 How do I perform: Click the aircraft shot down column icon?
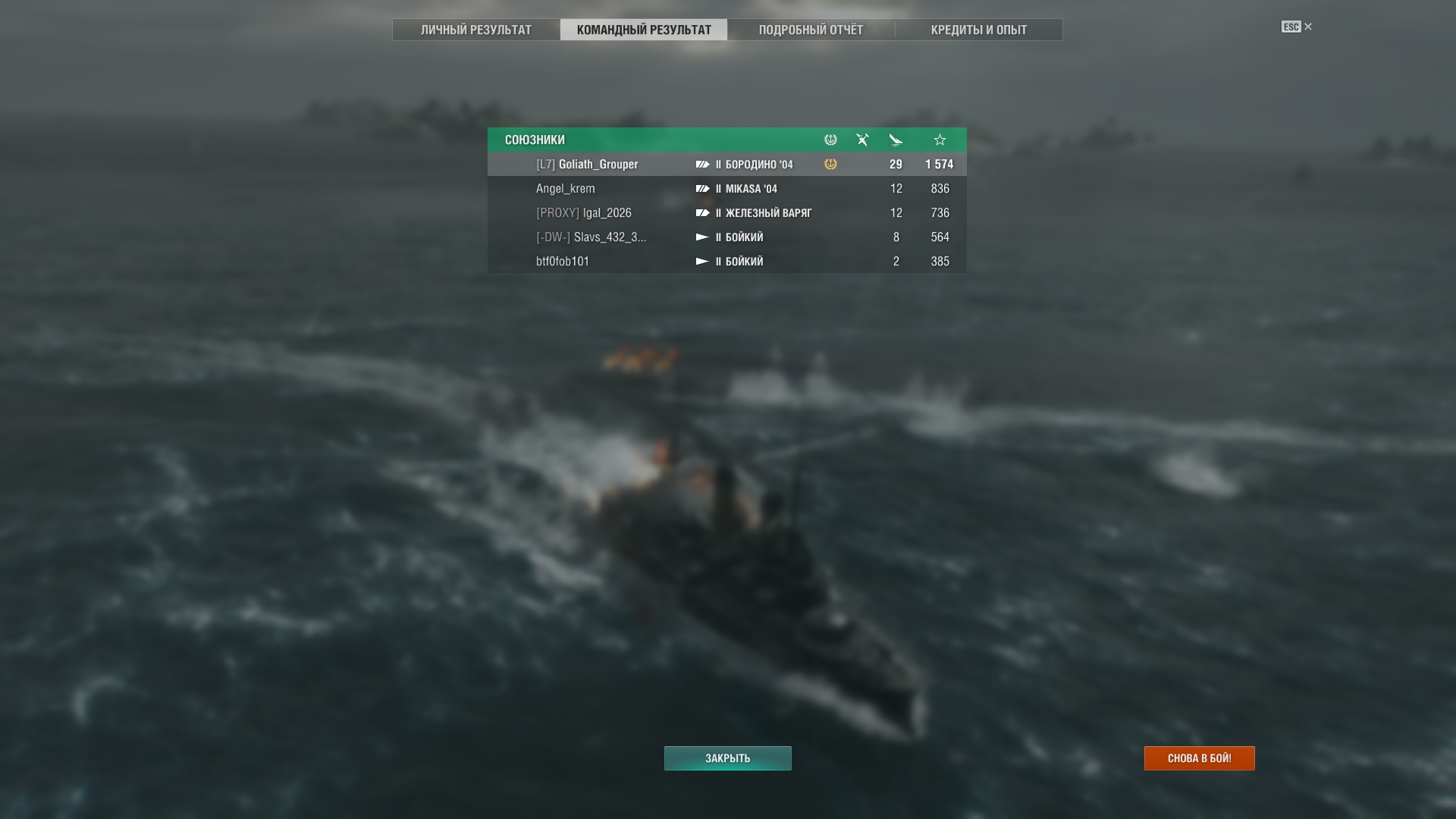(896, 140)
